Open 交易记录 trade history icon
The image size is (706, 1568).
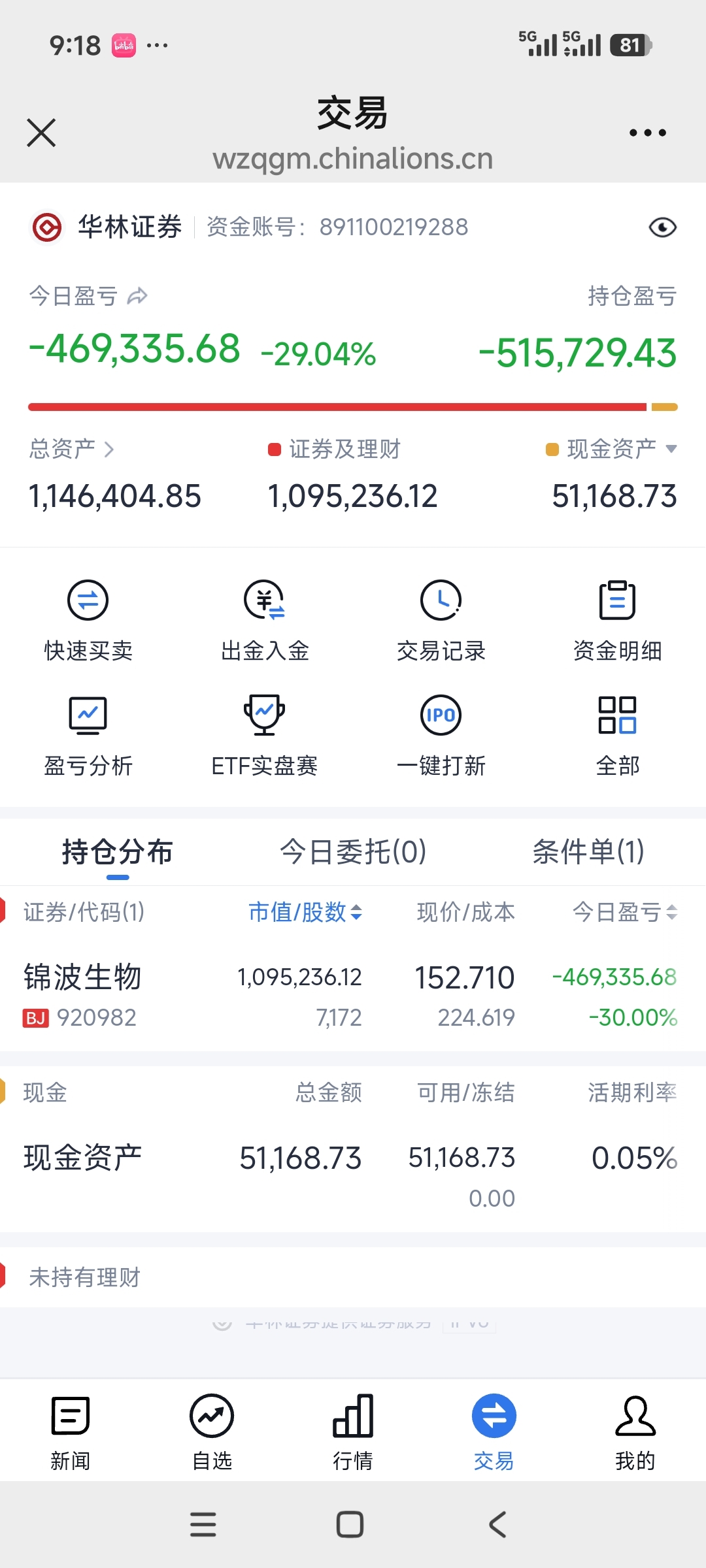click(x=441, y=600)
